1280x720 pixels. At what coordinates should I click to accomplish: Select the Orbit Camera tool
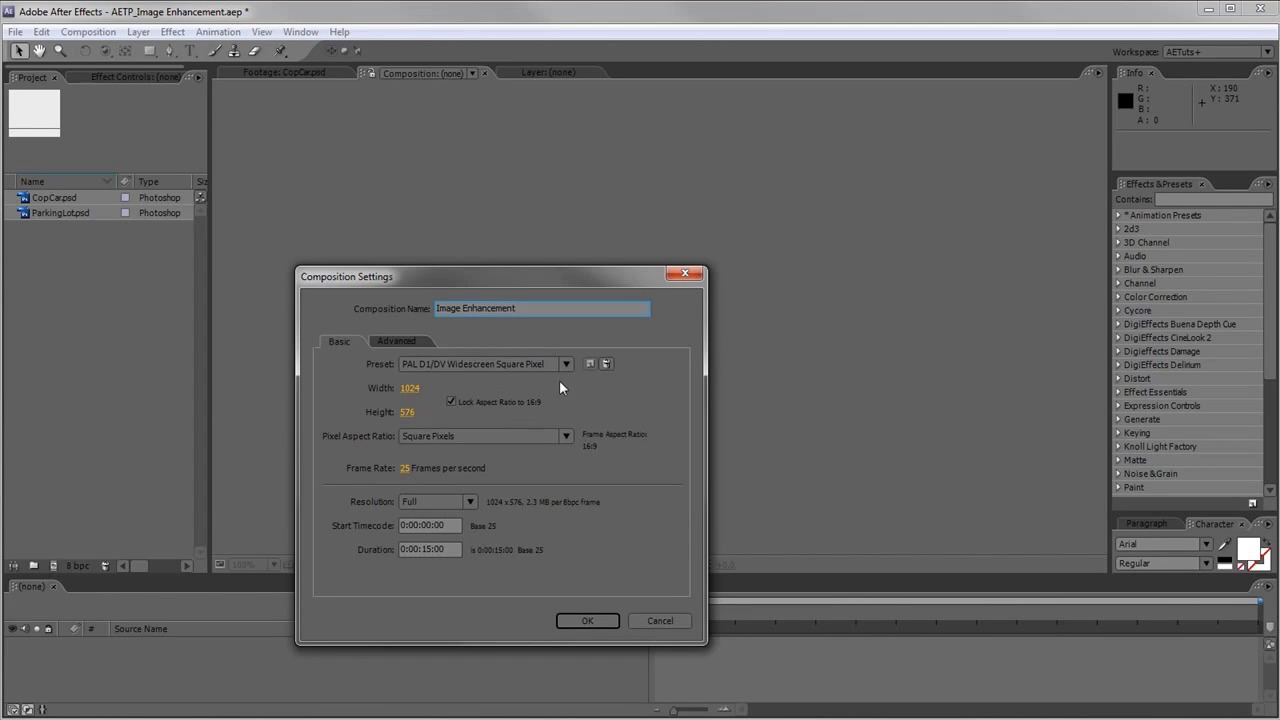(105, 51)
